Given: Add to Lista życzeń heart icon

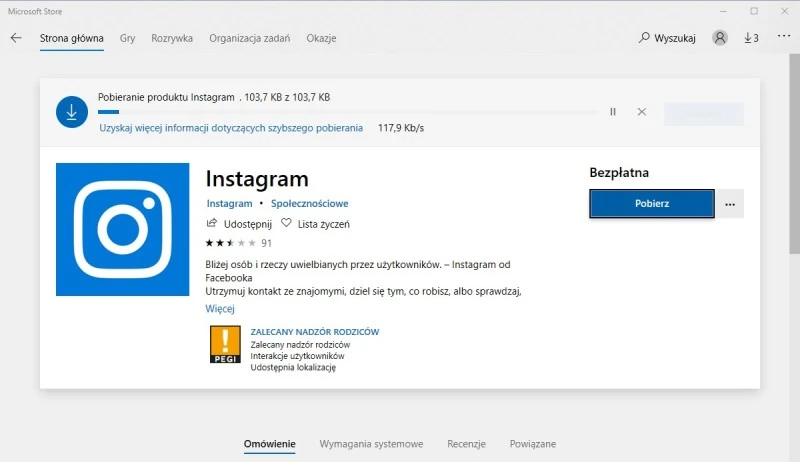Looking at the screenshot, I should tap(286, 223).
